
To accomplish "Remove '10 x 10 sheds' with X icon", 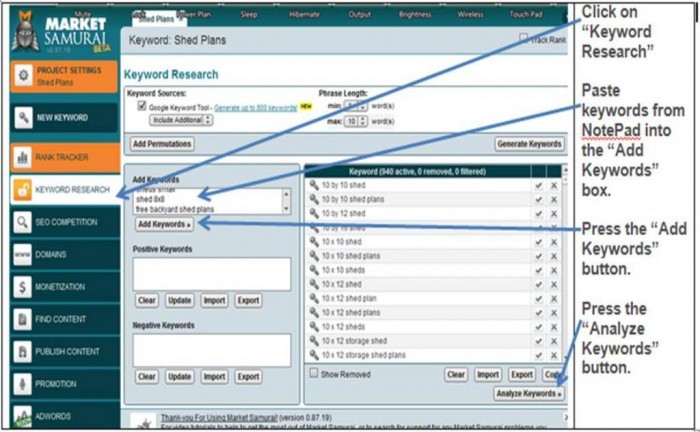I will point(554,270).
